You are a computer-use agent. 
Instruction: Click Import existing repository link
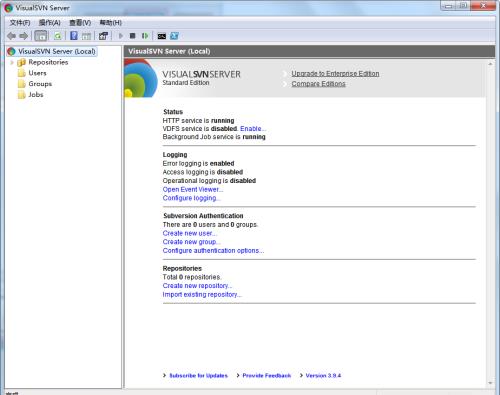click(x=202, y=295)
